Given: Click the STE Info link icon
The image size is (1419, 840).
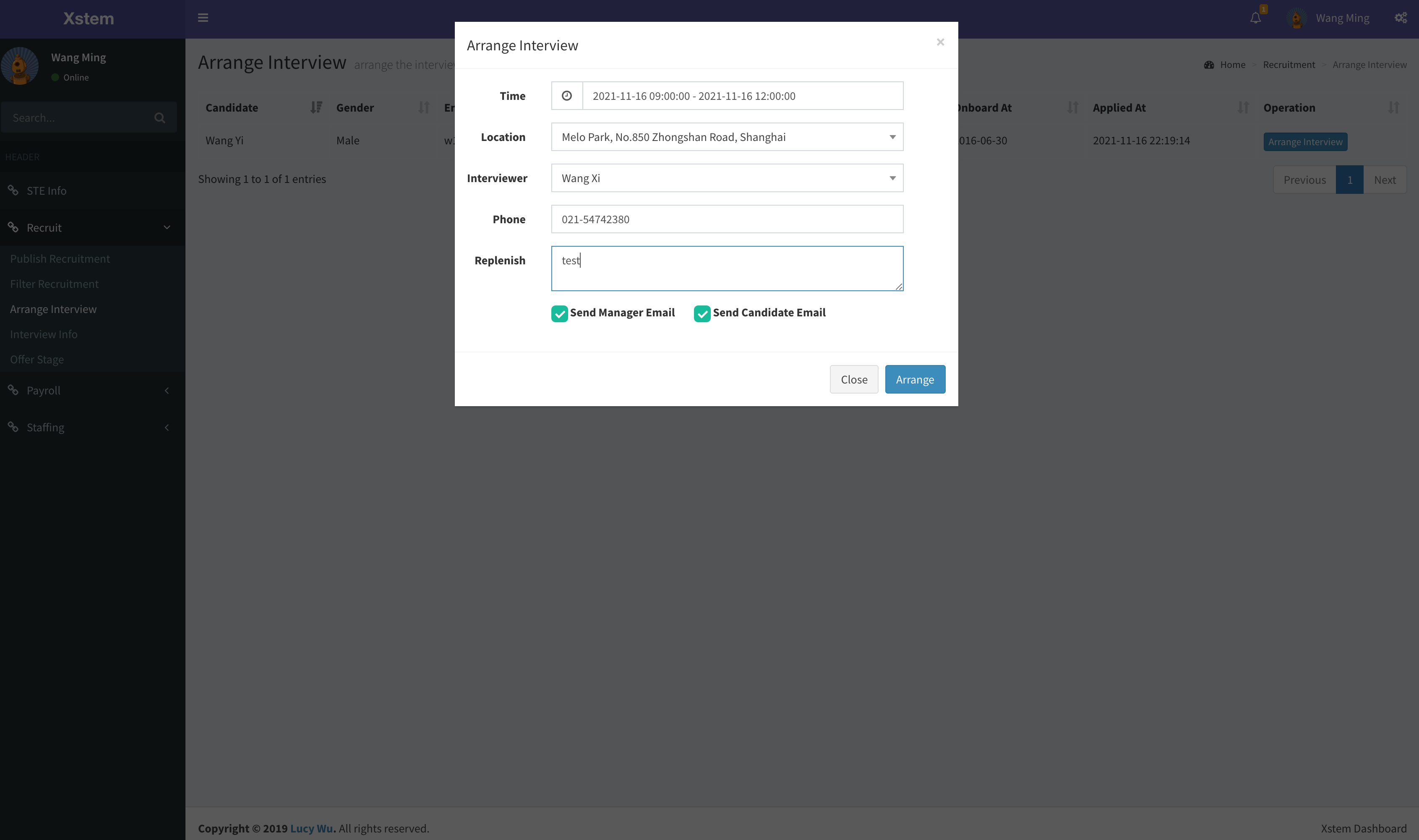Looking at the screenshot, I should 13,190.
